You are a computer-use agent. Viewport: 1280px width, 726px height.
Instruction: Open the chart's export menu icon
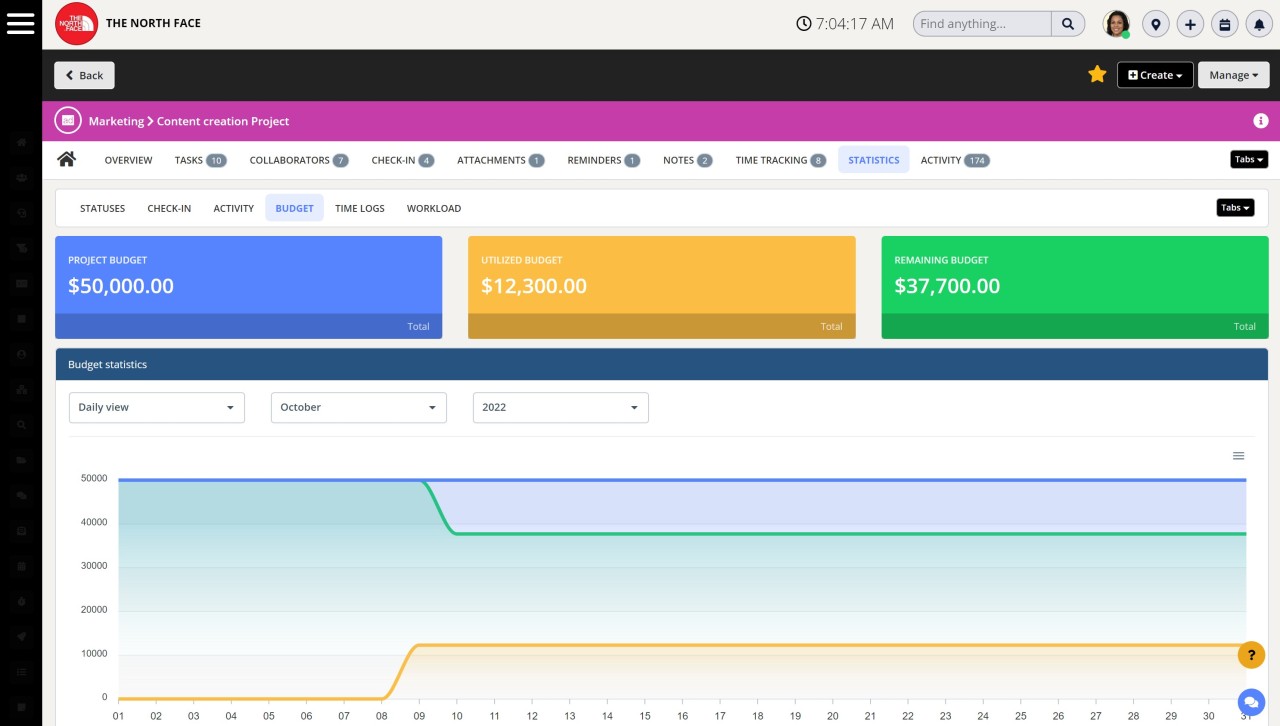point(1238,455)
